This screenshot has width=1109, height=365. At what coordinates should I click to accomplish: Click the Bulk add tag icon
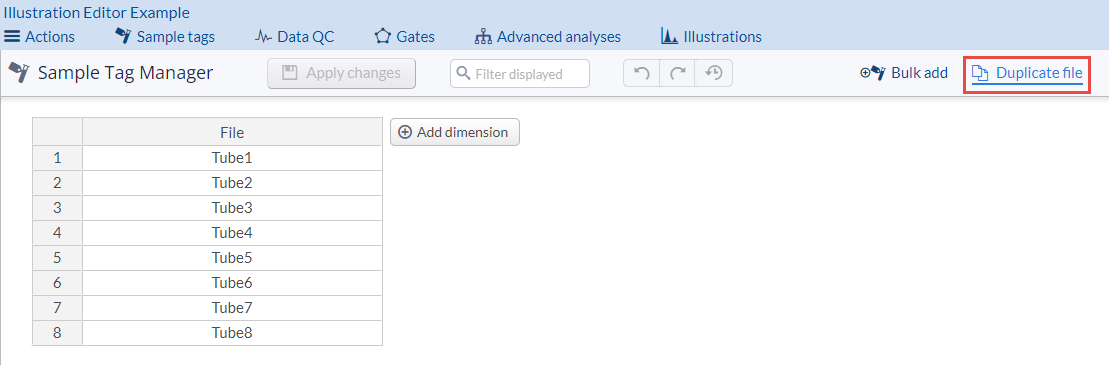(873, 72)
